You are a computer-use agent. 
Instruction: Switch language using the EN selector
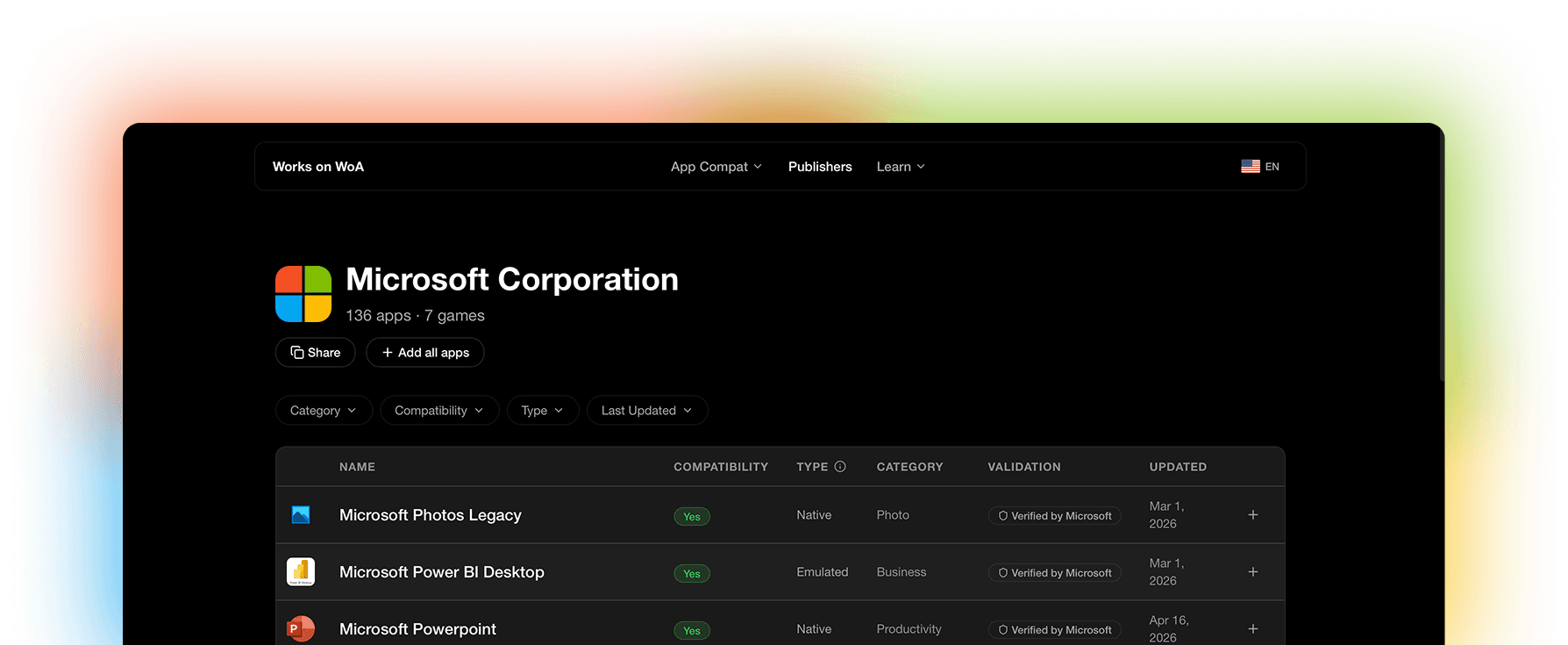(x=1260, y=167)
